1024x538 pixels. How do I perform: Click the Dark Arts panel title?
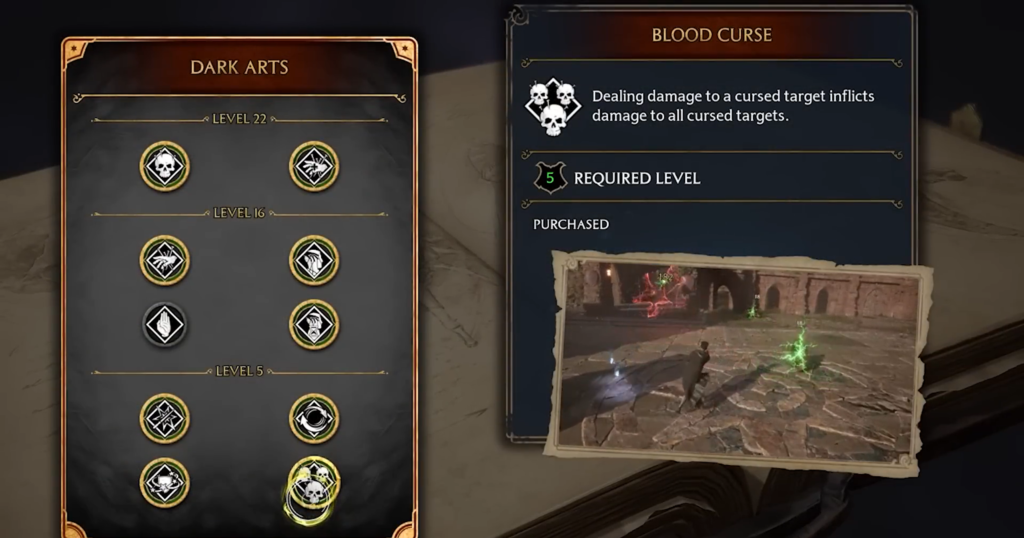click(x=239, y=67)
